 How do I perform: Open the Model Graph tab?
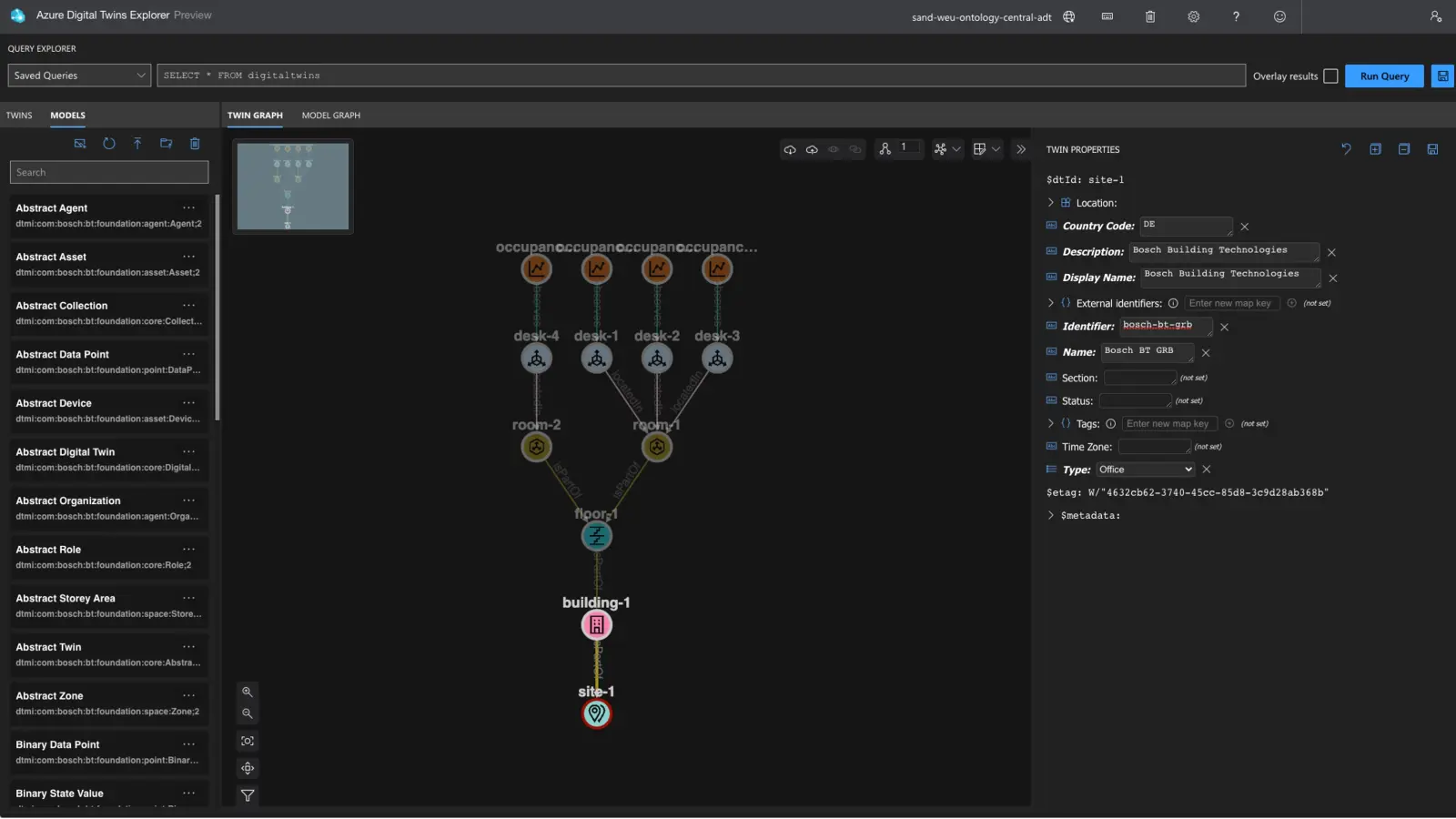click(331, 116)
